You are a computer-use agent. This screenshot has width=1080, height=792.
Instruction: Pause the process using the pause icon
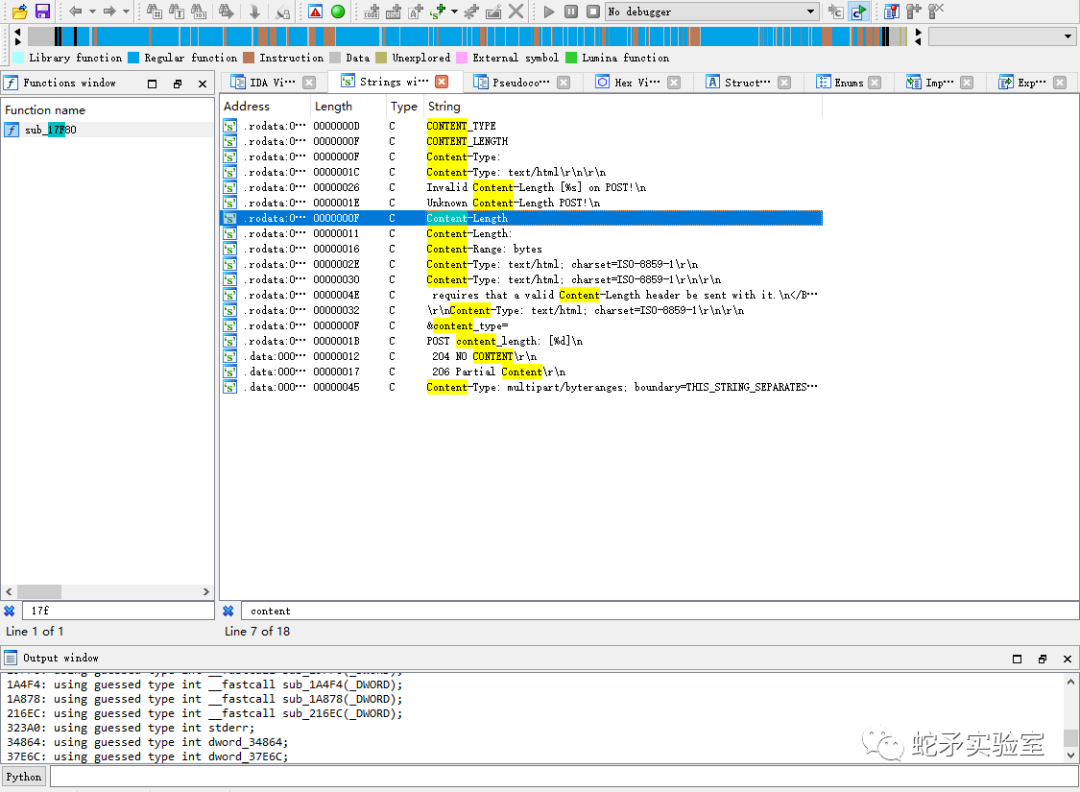tap(570, 11)
